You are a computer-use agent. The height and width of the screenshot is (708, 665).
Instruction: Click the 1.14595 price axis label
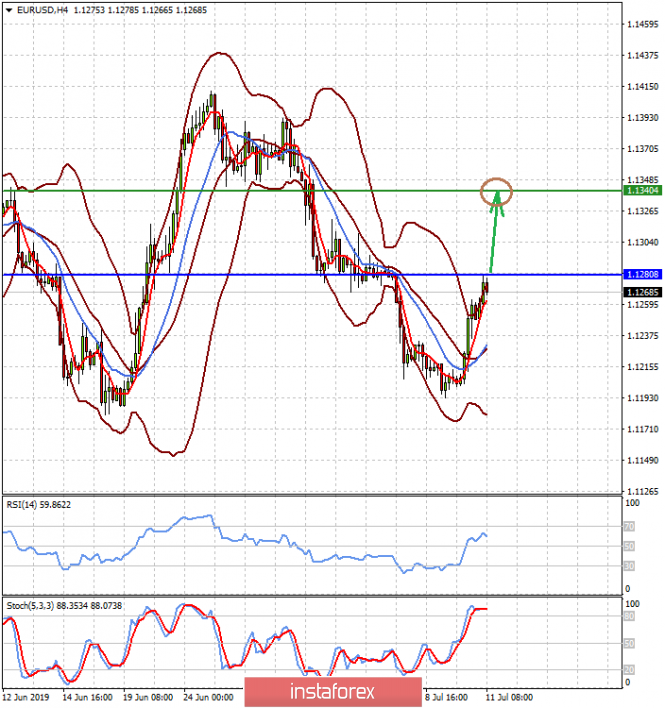pyautogui.click(x=642, y=24)
